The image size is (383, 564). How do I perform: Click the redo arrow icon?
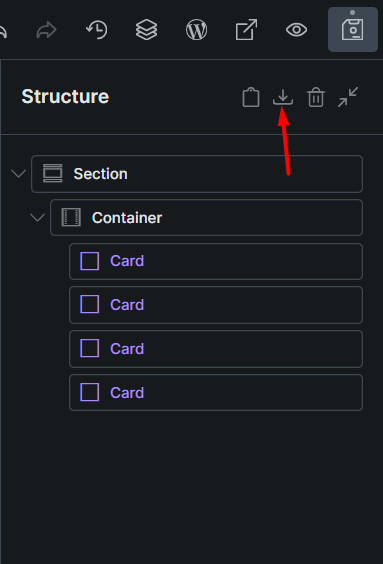(x=47, y=30)
